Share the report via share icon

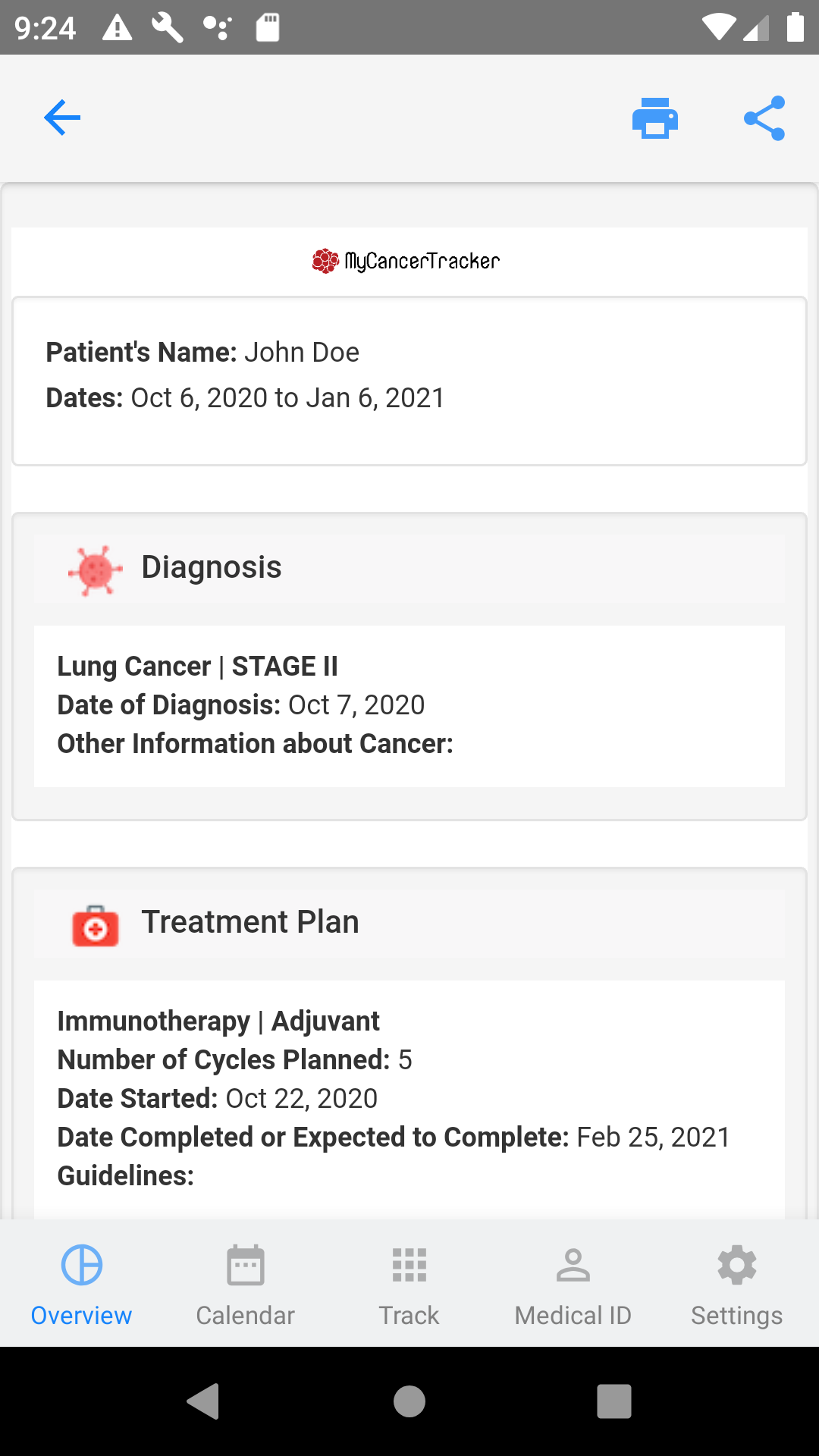(x=764, y=118)
